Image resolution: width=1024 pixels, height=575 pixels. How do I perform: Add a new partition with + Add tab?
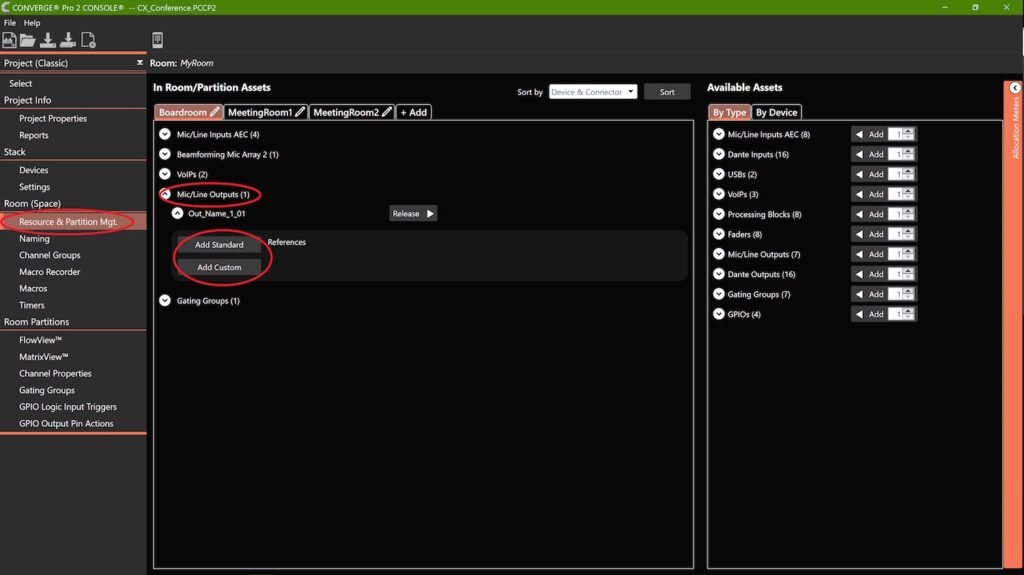click(413, 112)
